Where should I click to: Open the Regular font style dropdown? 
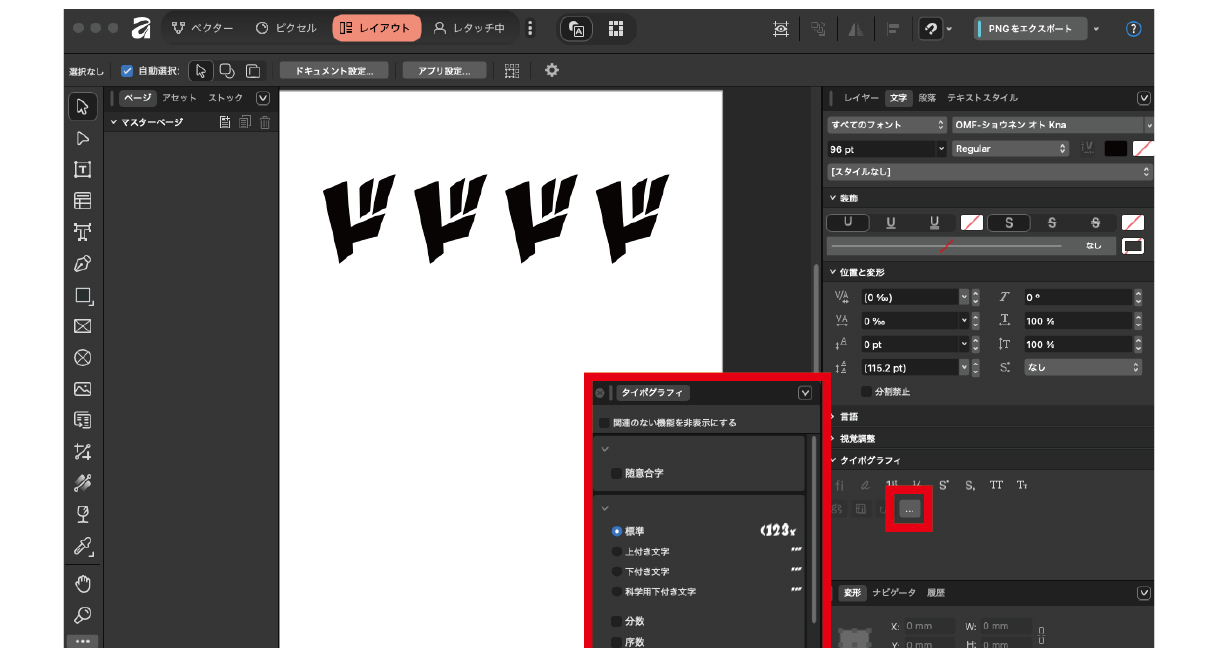[x=1010, y=148]
